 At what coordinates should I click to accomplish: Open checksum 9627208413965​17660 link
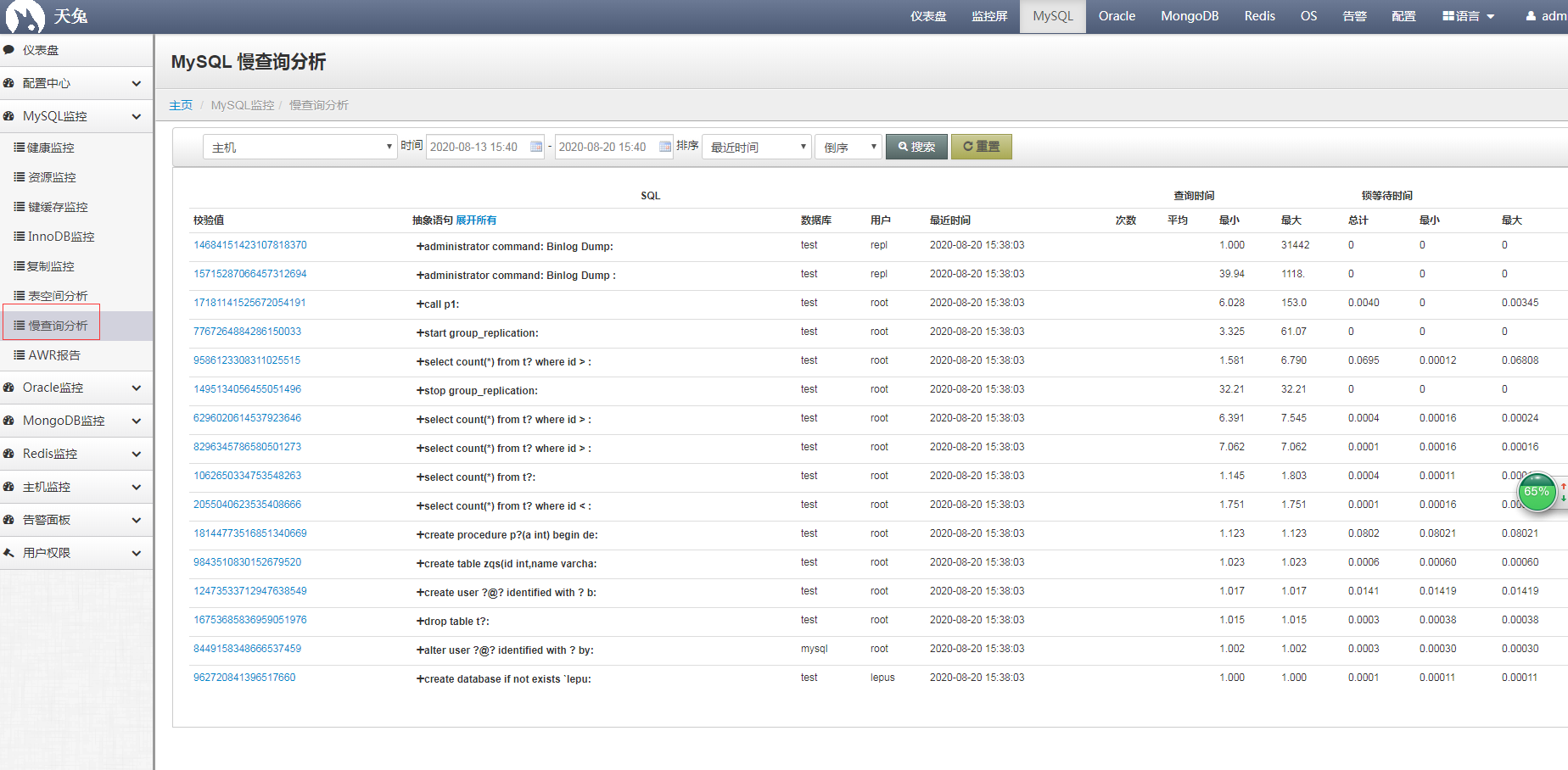(244, 678)
